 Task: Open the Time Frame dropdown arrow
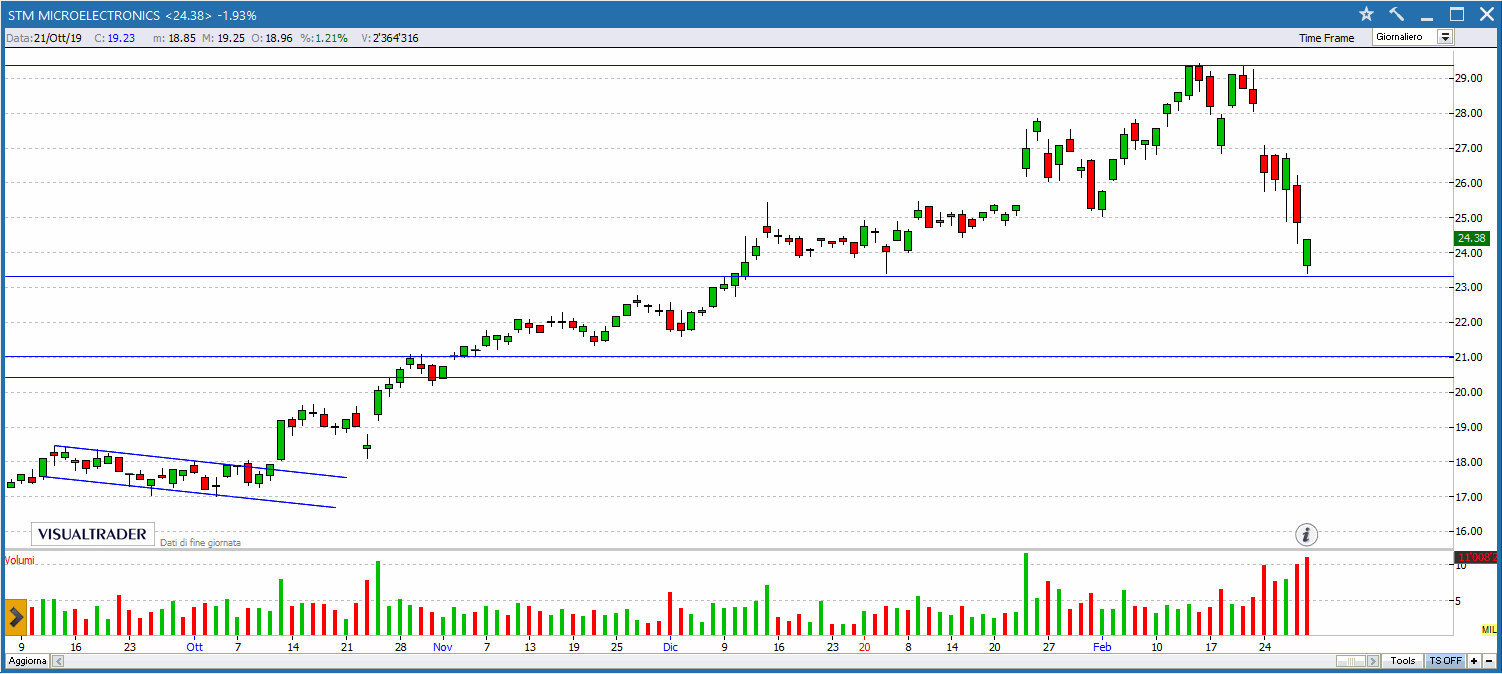click(1445, 37)
